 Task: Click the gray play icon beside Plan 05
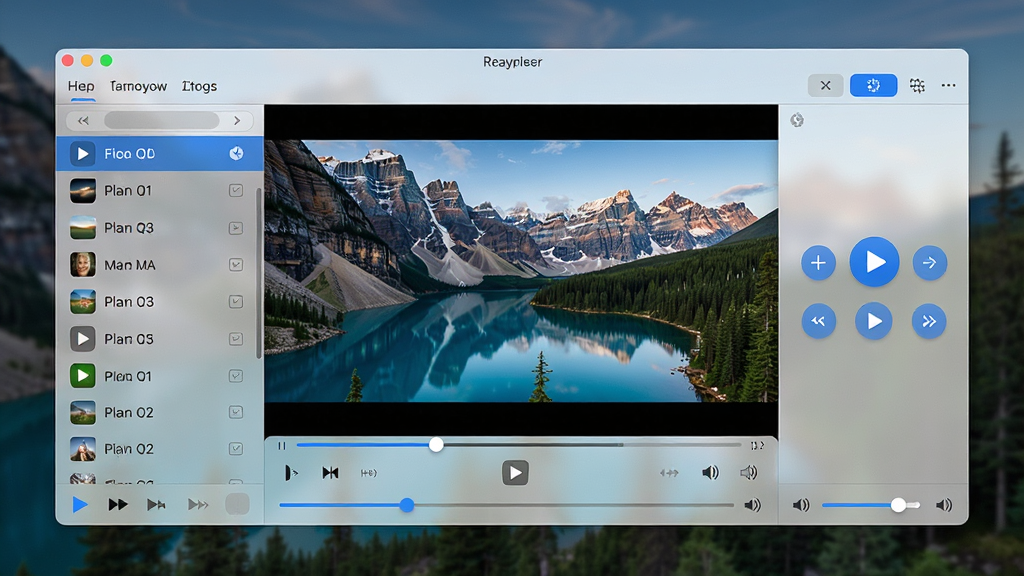tap(83, 339)
